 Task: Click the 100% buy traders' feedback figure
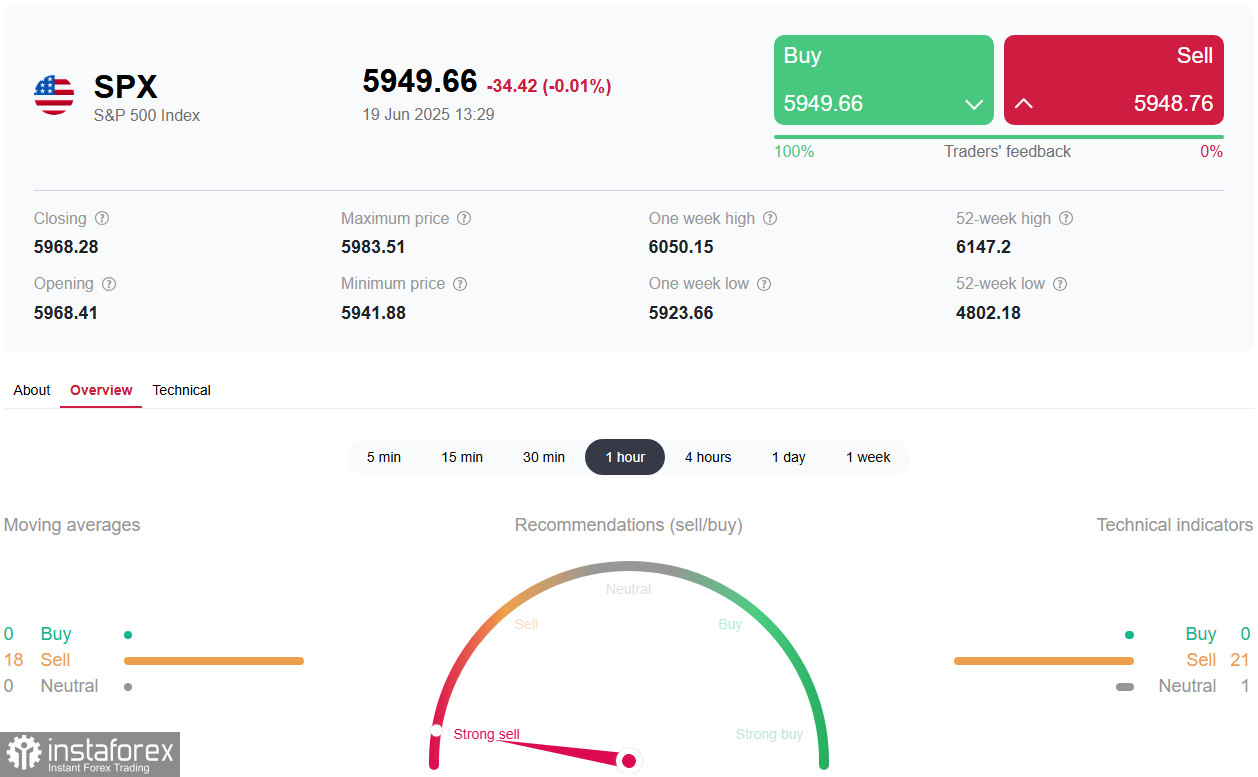pos(794,152)
